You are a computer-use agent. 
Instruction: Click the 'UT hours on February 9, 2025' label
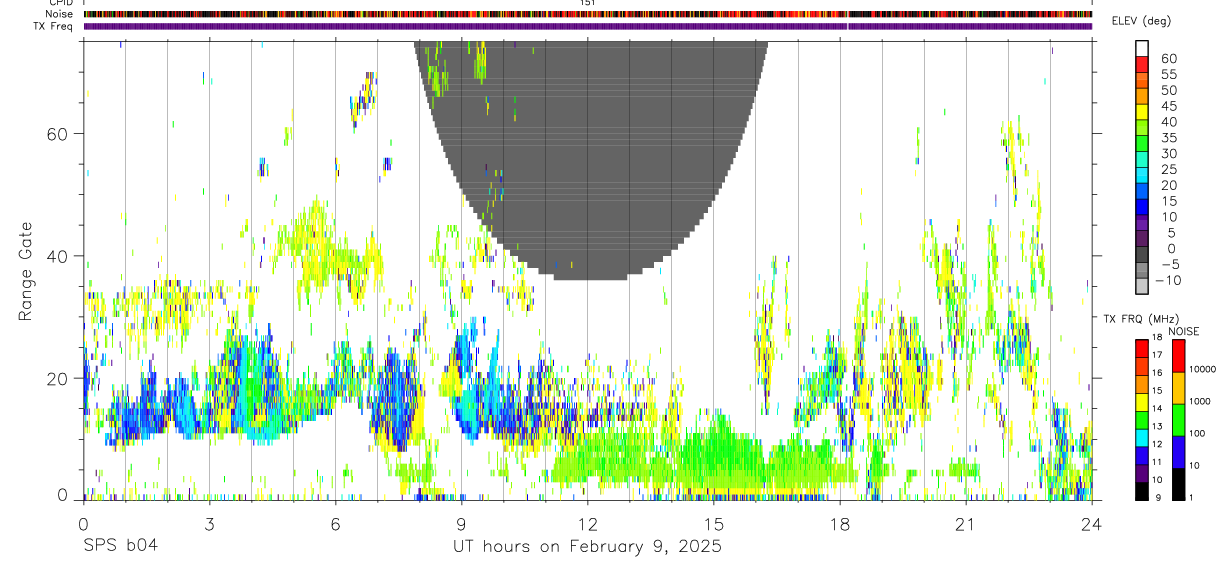point(588,547)
